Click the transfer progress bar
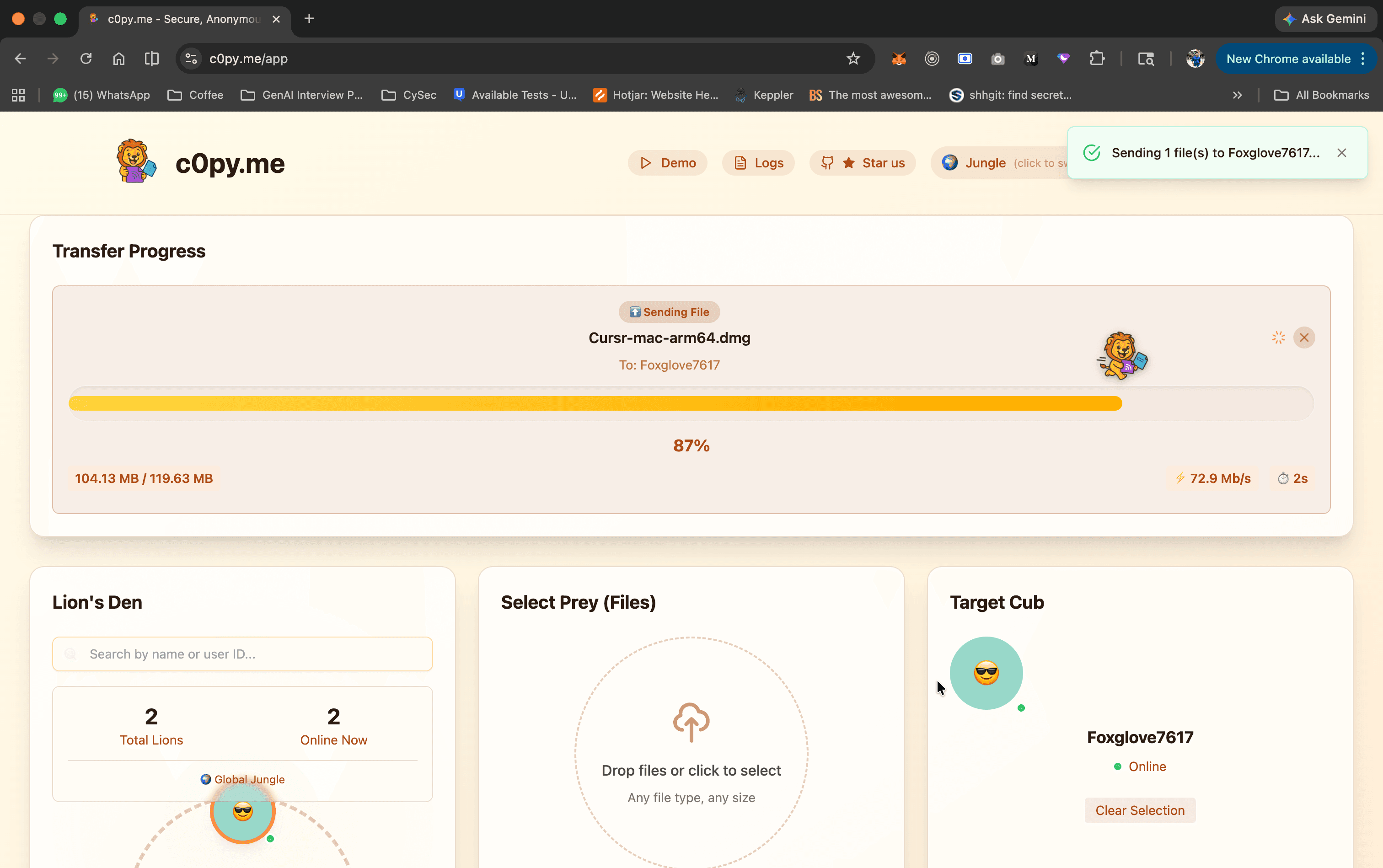The height and width of the screenshot is (868, 1383). 691,403
